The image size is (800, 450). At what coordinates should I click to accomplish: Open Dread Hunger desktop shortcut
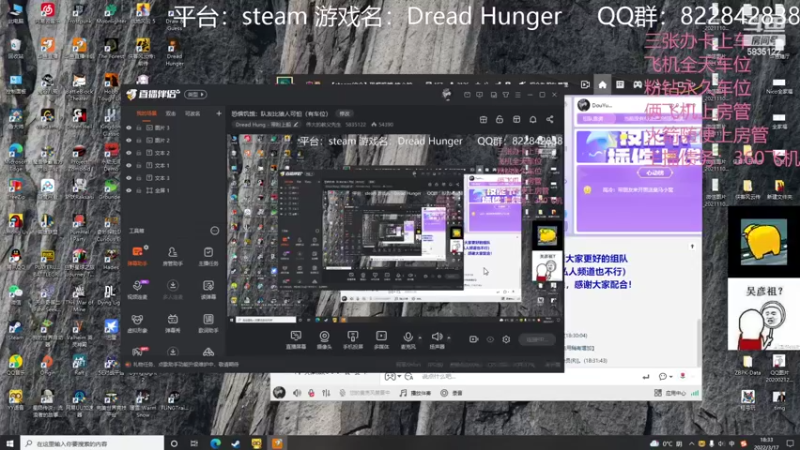pyautogui.click(x=174, y=53)
